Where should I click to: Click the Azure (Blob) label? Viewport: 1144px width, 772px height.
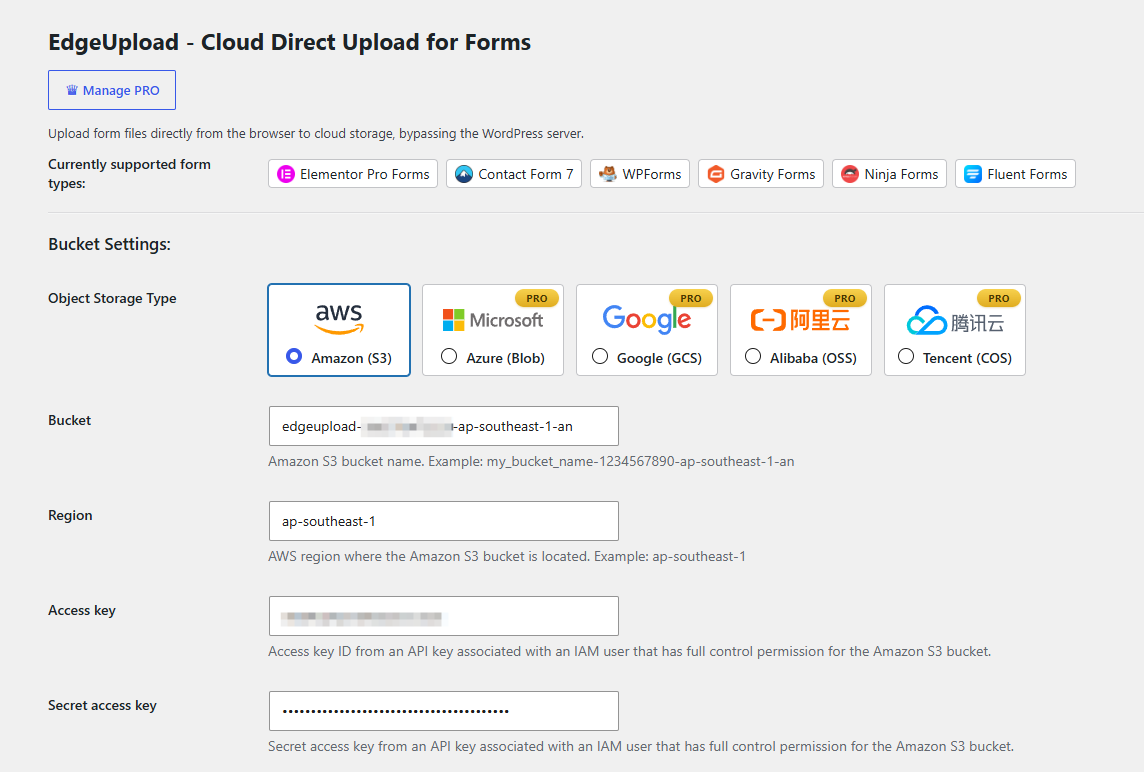click(x=506, y=358)
